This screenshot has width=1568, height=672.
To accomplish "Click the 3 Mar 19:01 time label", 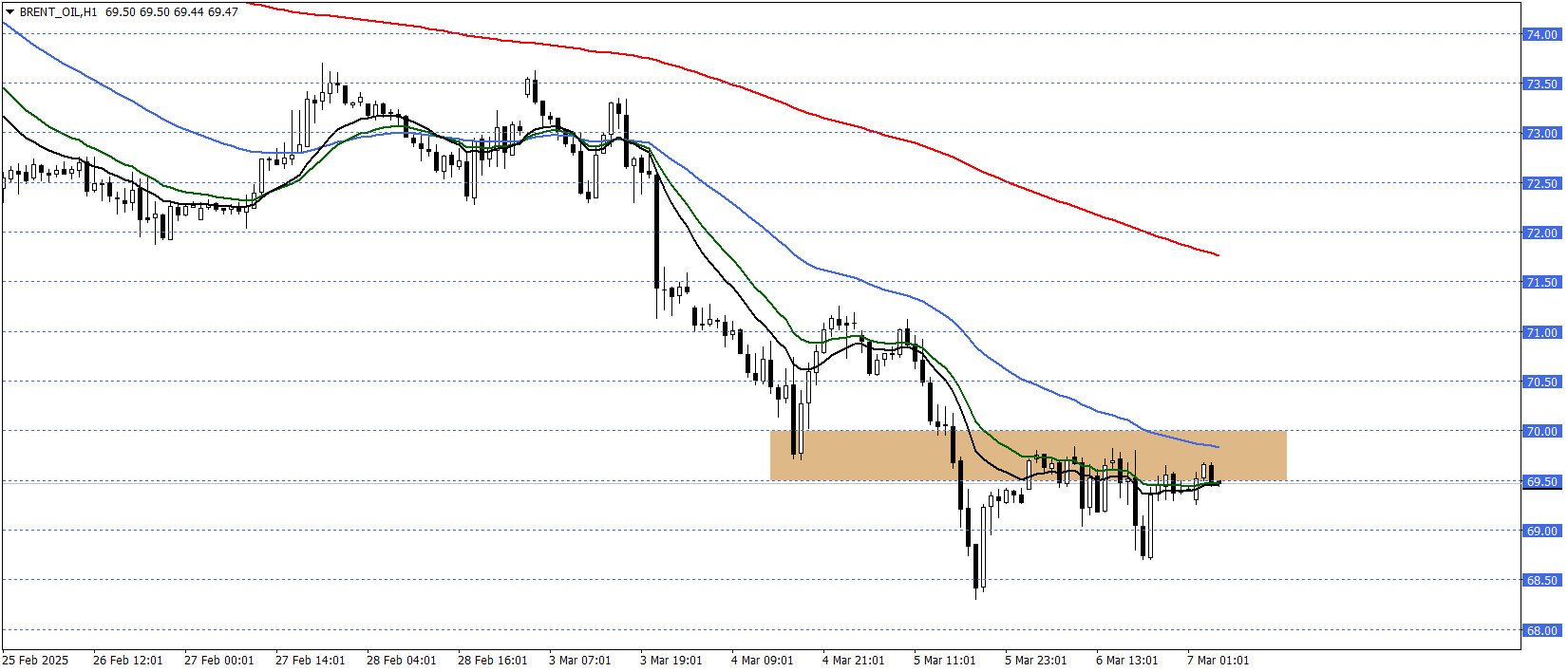I will [x=671, y=660].
